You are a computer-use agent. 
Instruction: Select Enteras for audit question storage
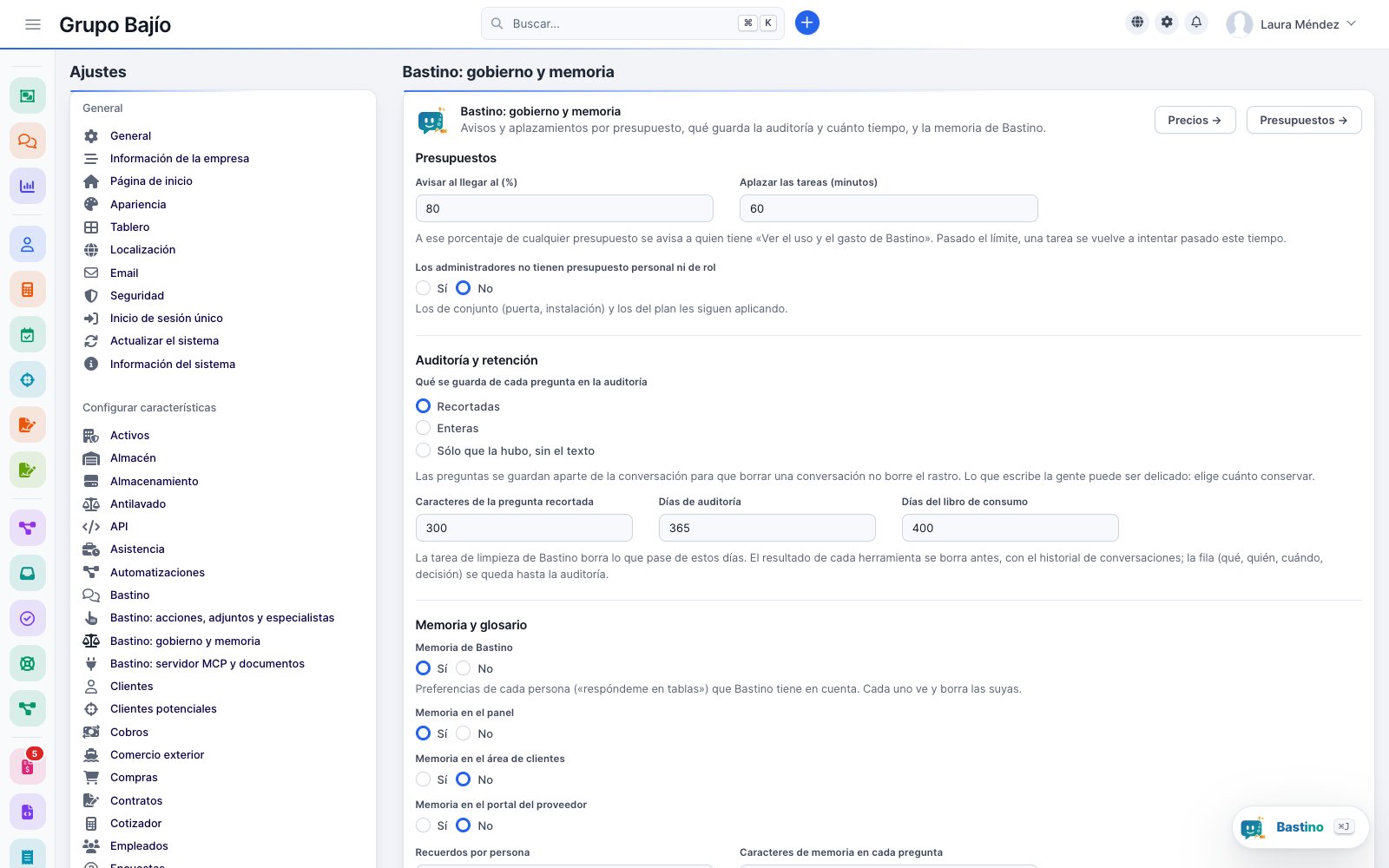[423, 428]
